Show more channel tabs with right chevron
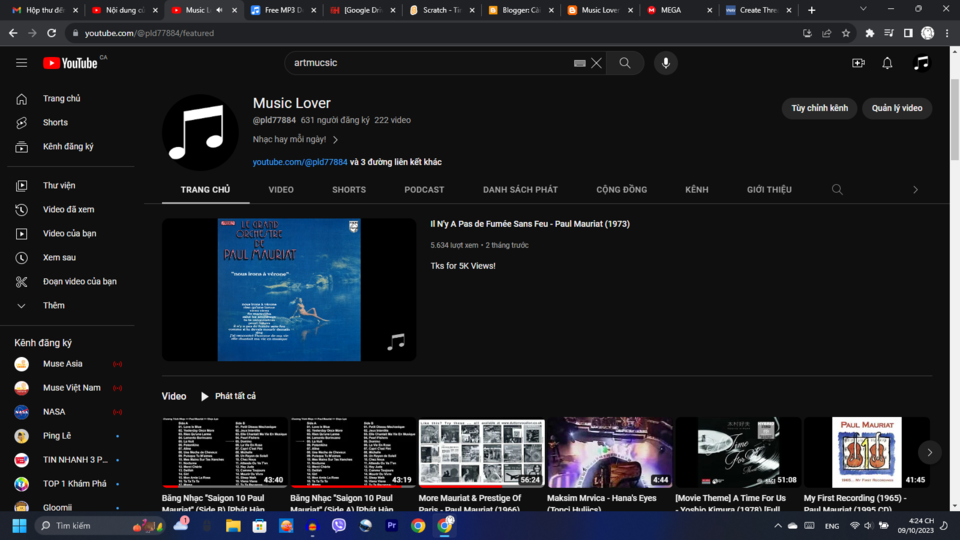Image resolution: width=960 pixels, height=540 pixels. (x=915, y=190)
